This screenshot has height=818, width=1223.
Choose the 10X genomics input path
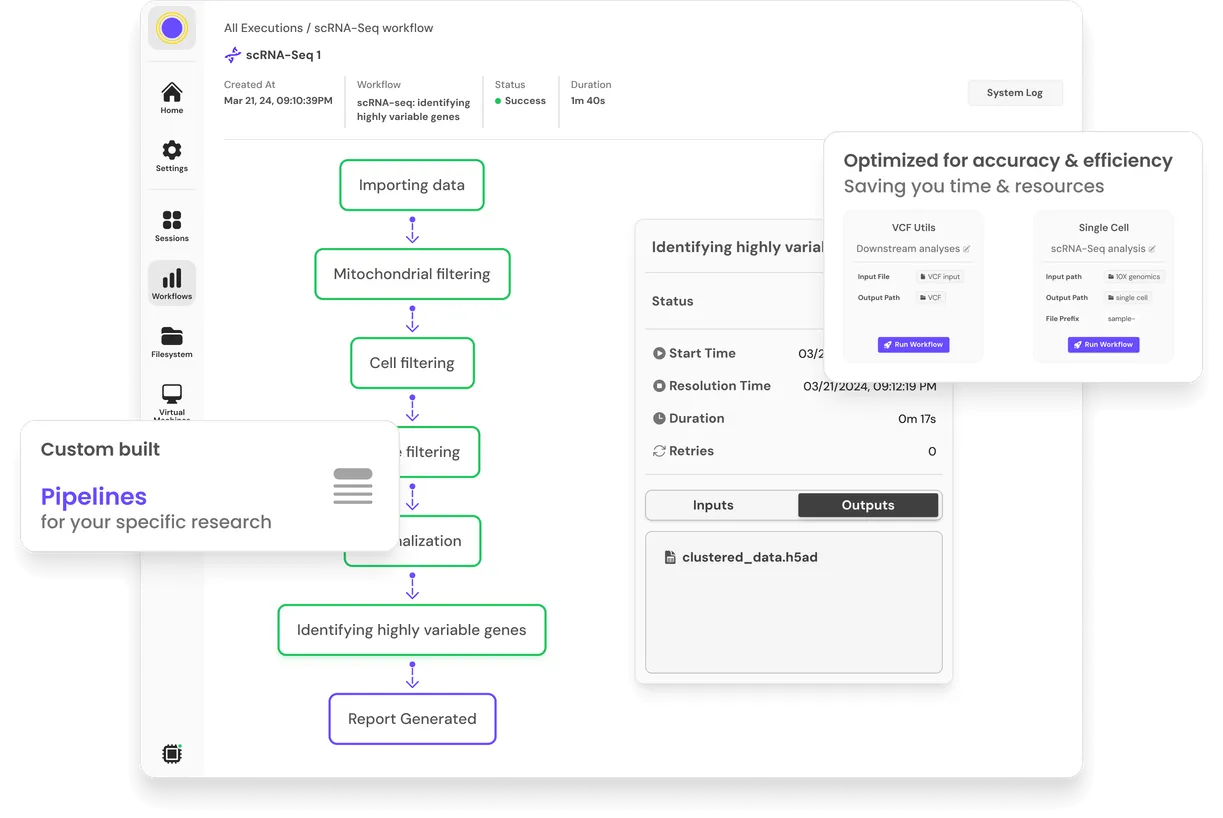(1134, 277)
